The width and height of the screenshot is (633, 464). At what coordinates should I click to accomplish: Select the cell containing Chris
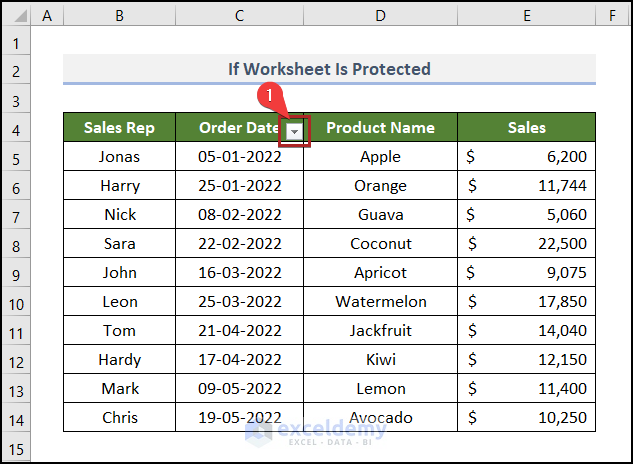[119, 418]
